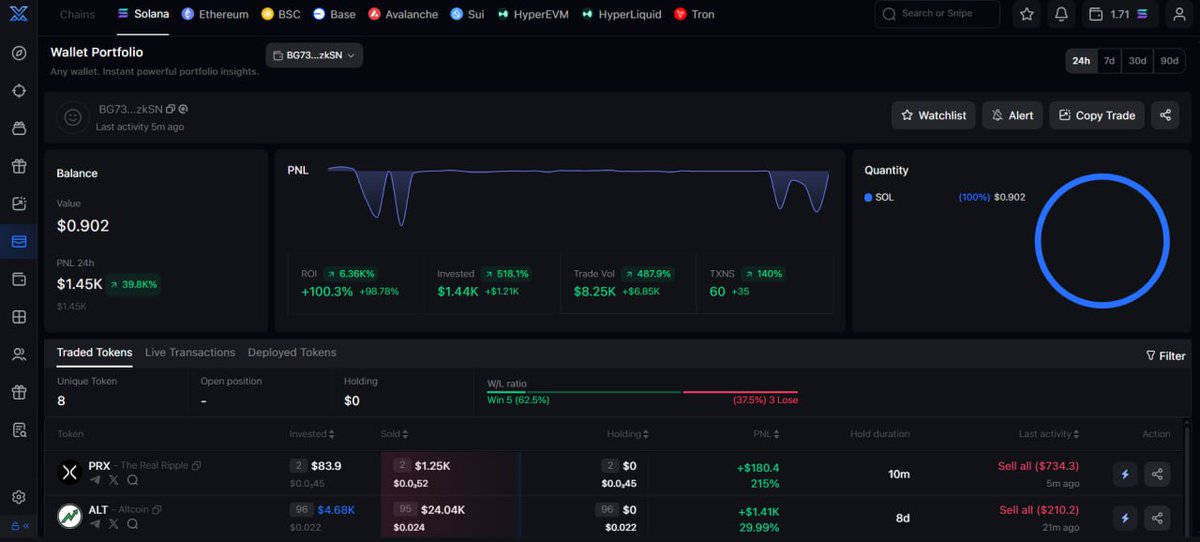Select the 90d time range
The width and height of the screenshot is (1200, 542).
click(1169, 61)
